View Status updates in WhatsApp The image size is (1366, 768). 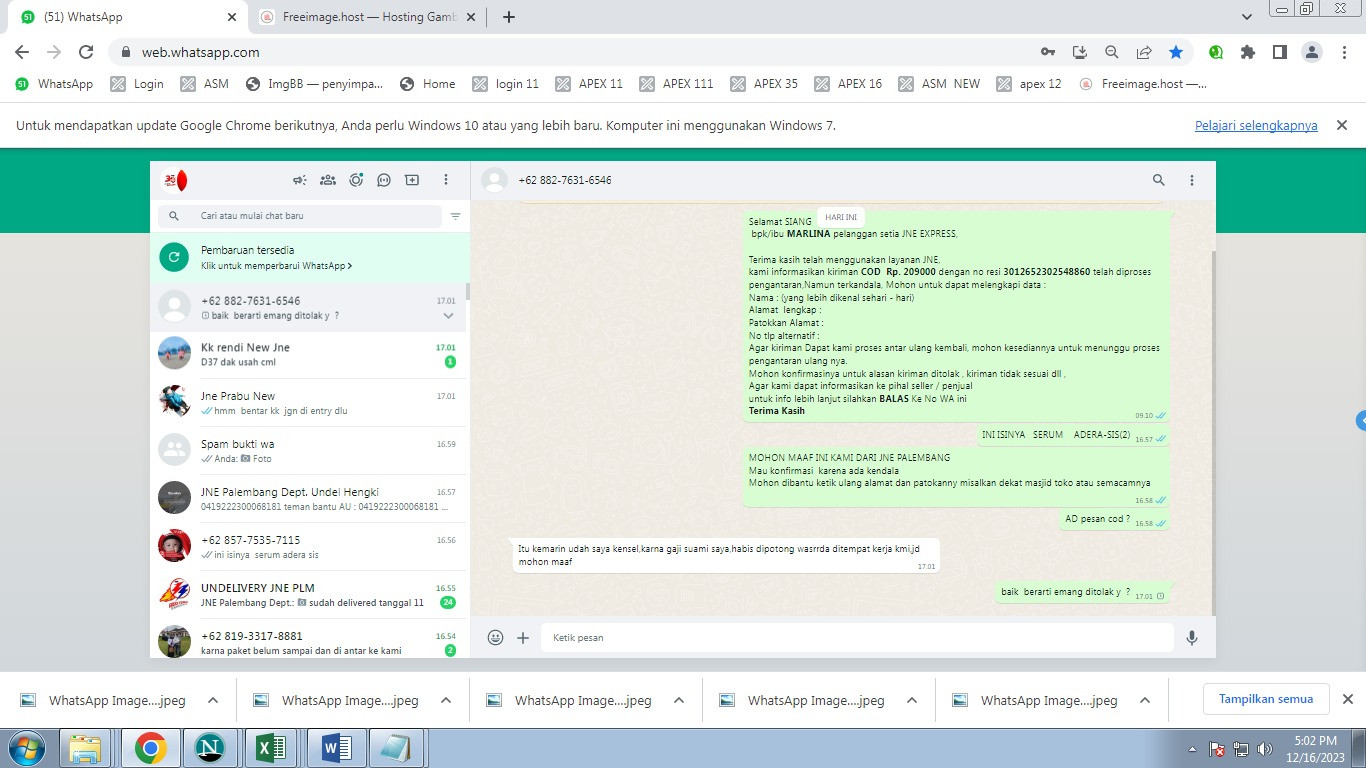tap(356, 180)
